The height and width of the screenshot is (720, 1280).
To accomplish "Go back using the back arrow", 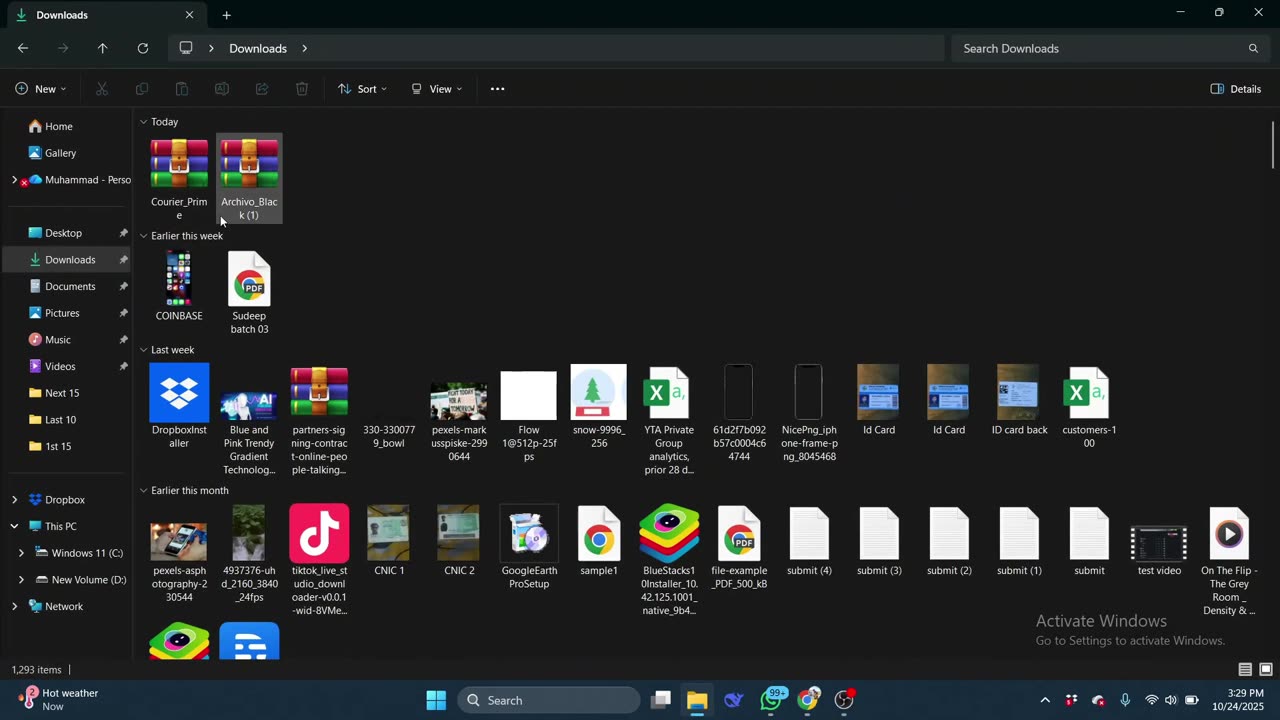I will tap(23, 48).
